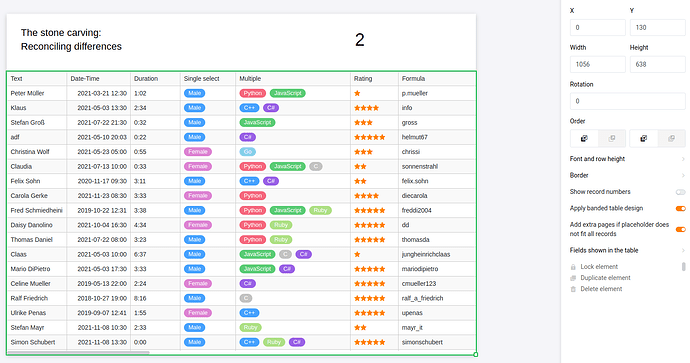Click Ruby tag in Stefan Mayr row
The width and height of the screenshot is (690, 363).
250,327
